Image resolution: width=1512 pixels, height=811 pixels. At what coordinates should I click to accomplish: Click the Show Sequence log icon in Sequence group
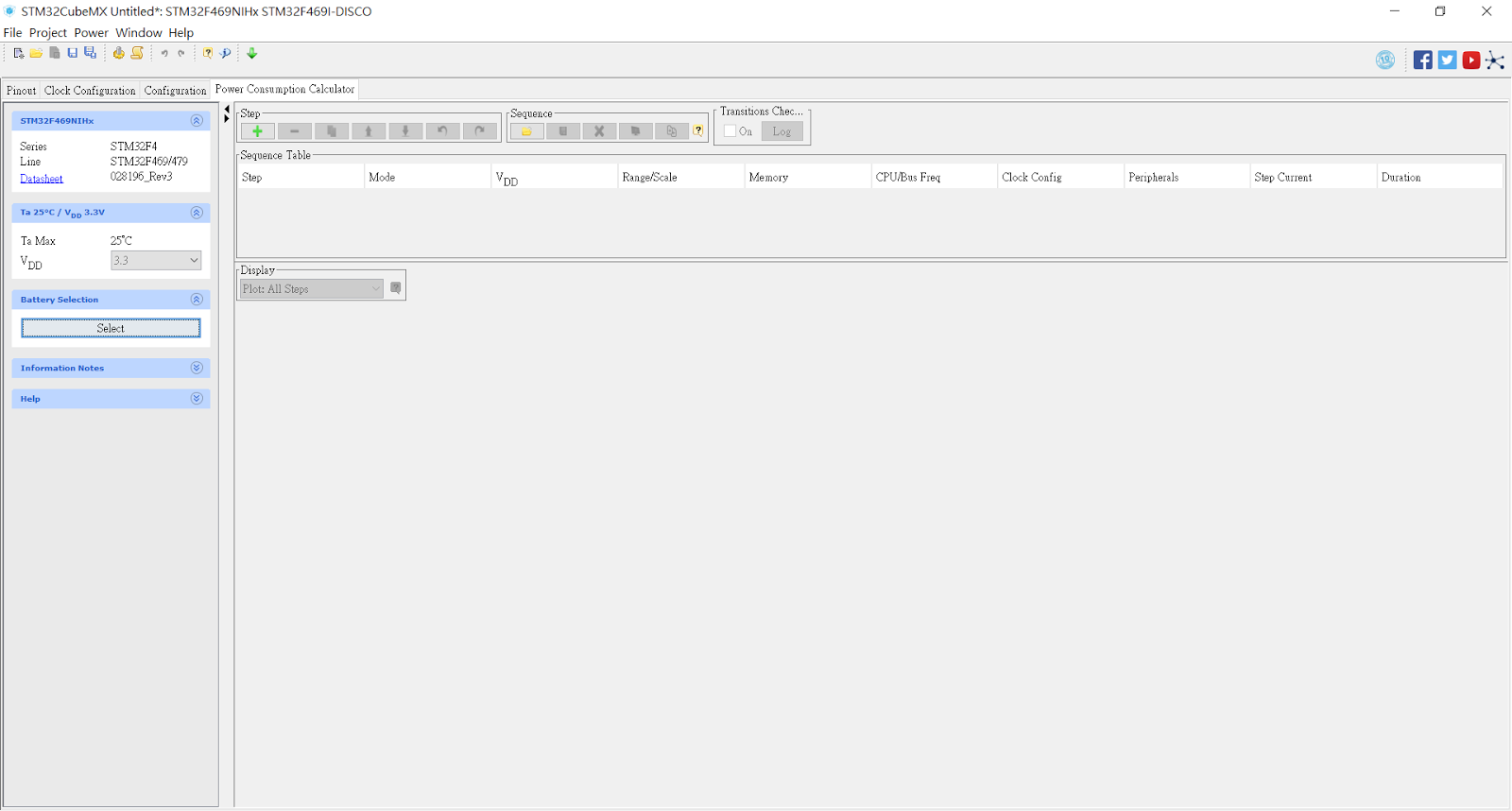(x=635, y=131)
